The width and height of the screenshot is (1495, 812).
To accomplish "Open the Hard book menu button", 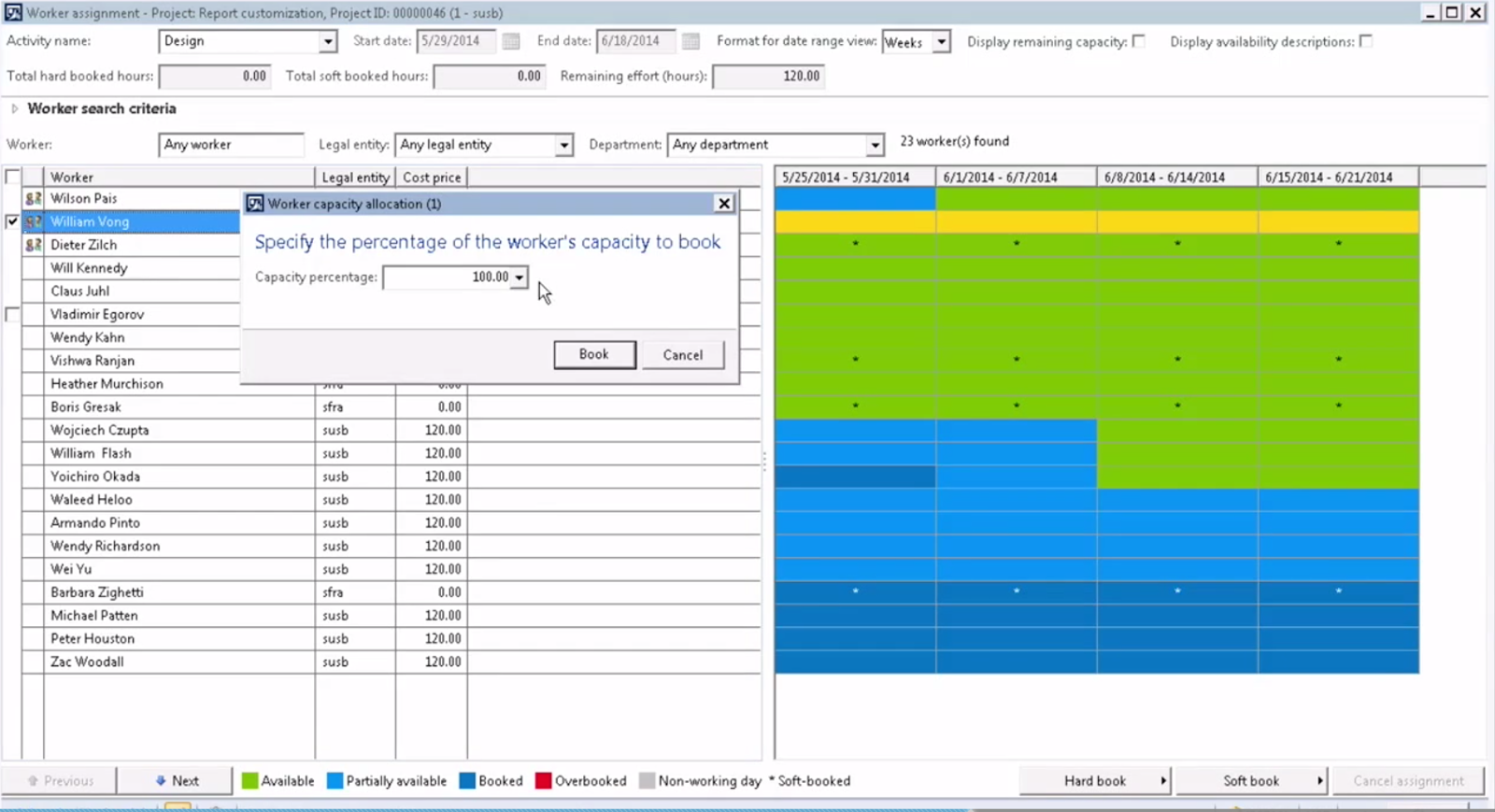I will coord(1095,780).
